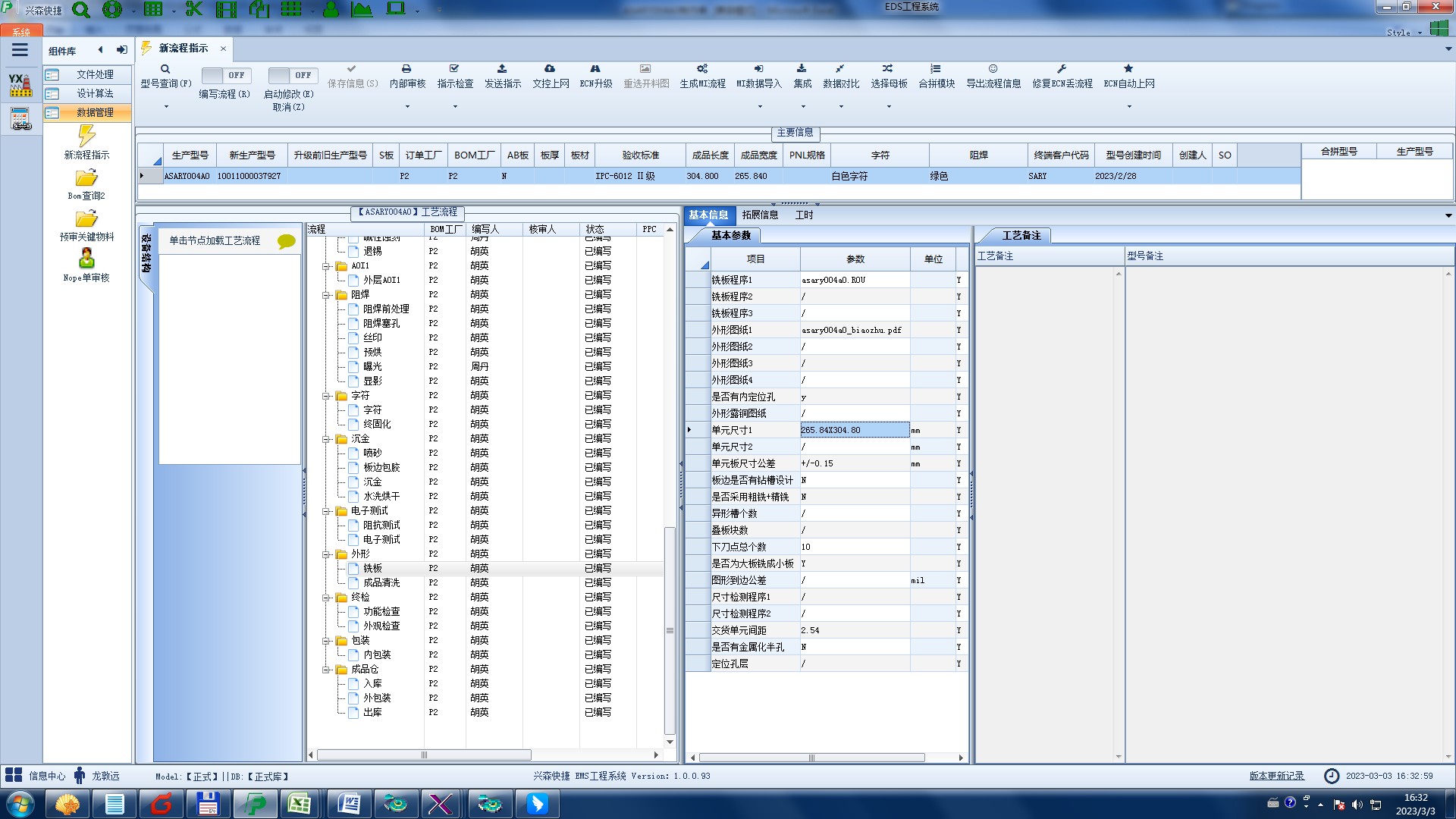Click the 型号查询 search icon
1456x819 pixels.
pos(165,69)
